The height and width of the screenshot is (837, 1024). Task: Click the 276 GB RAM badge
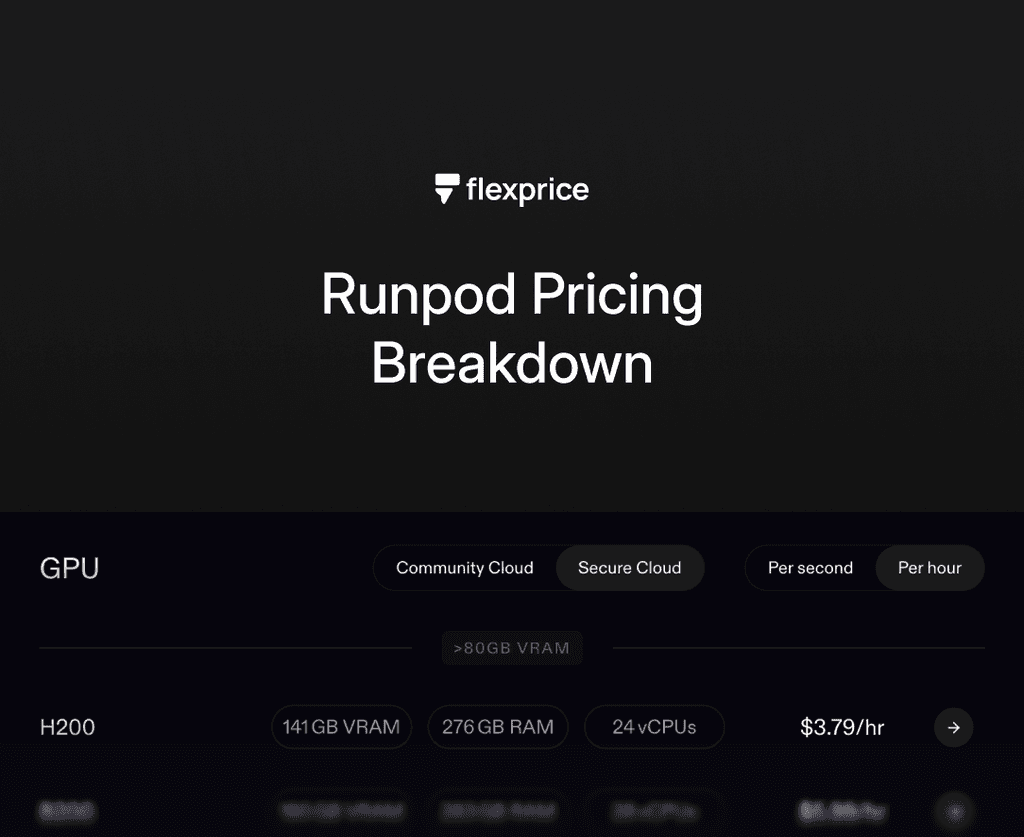[x=498, y=727]
